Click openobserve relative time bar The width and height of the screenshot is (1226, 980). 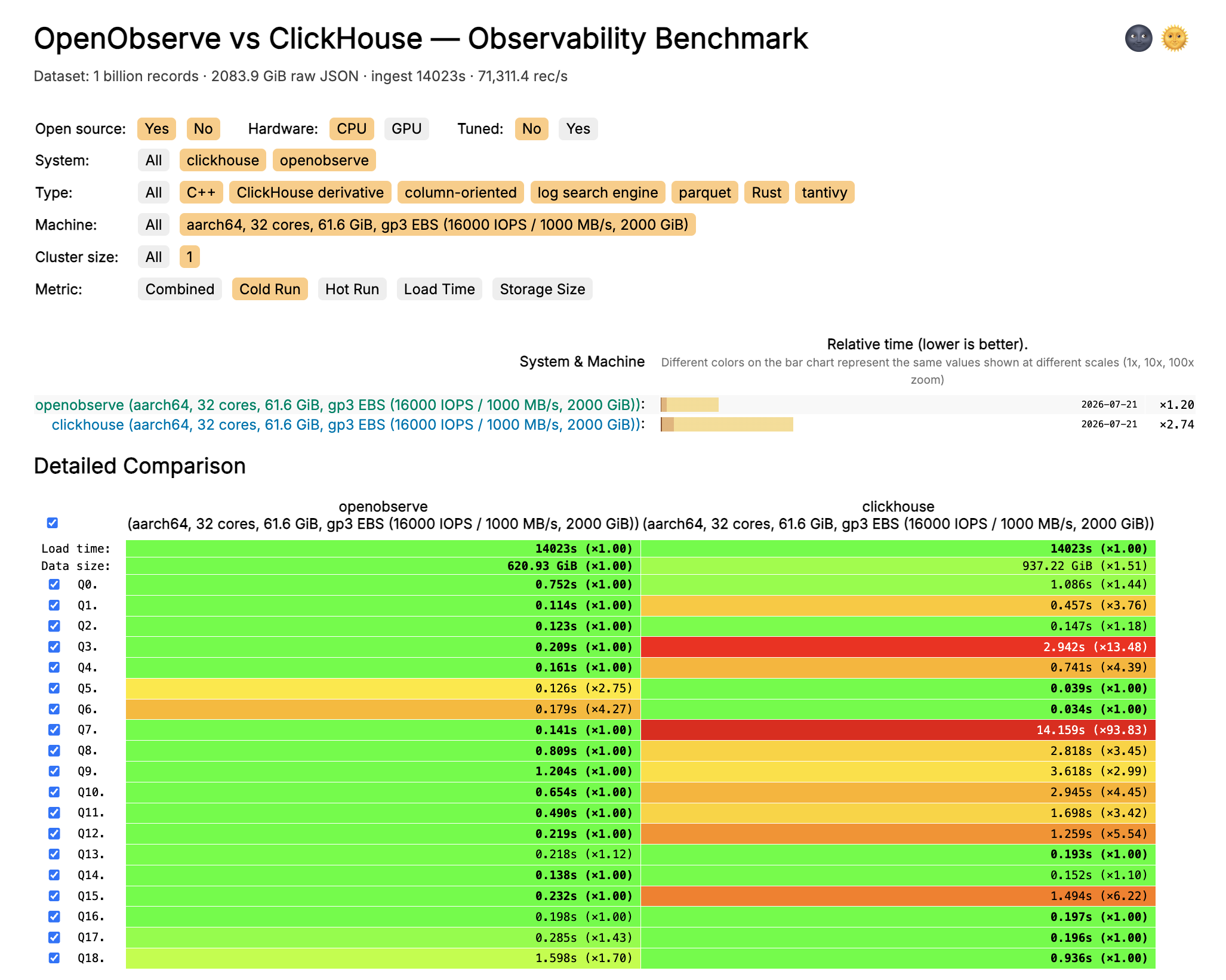(689, 405)
